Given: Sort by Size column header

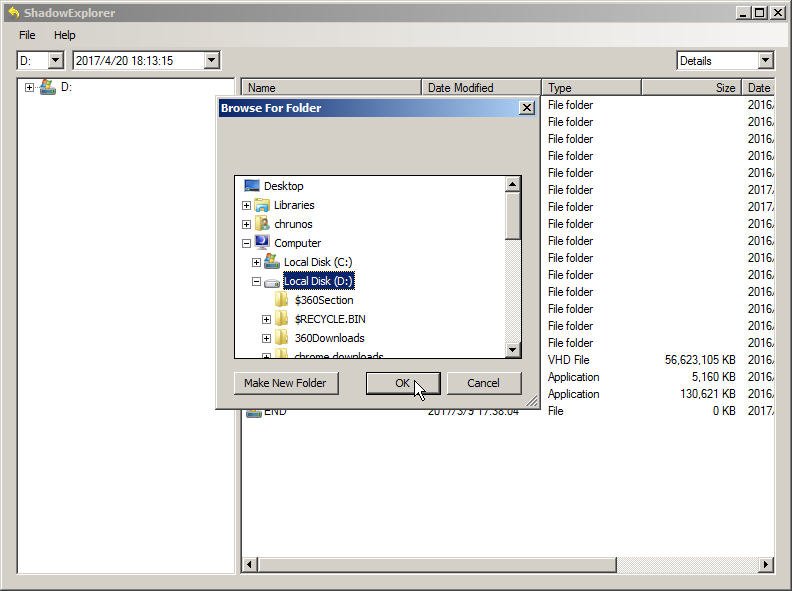Looking at the screenshot, I should [x=691, y=87].
